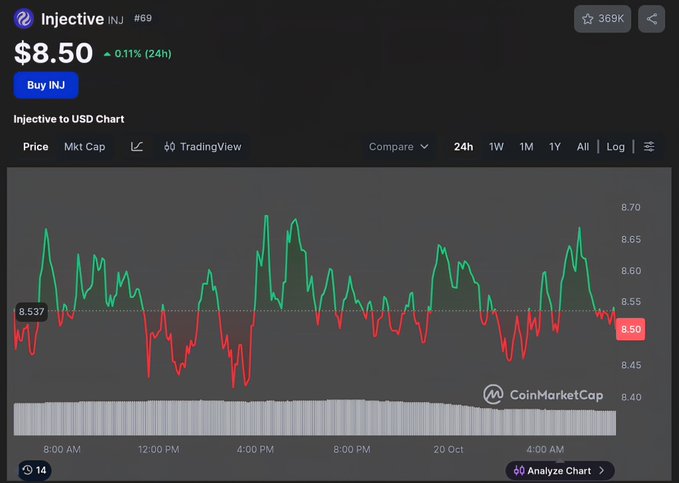Click the Injective logo icon
The height and width of the screenshot is (483, 679).
[24, 19]
